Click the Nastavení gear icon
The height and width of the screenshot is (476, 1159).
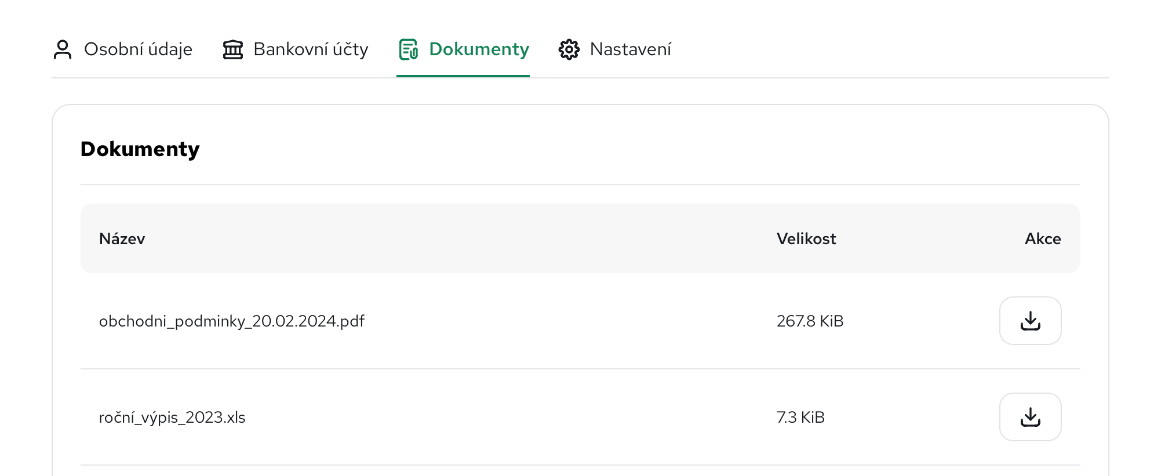(569, 49)
